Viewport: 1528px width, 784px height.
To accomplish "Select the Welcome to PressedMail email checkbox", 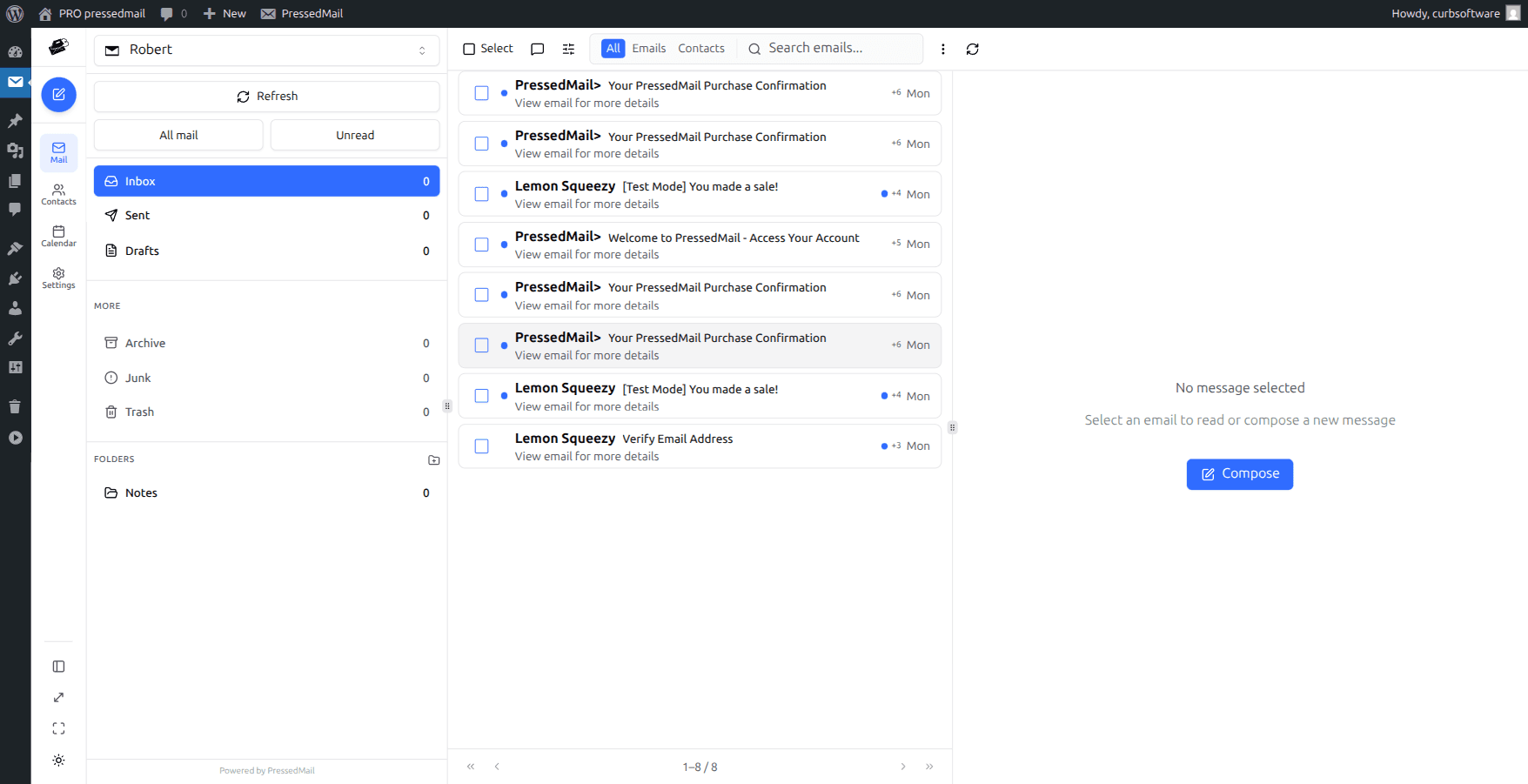I will [481, 245].
